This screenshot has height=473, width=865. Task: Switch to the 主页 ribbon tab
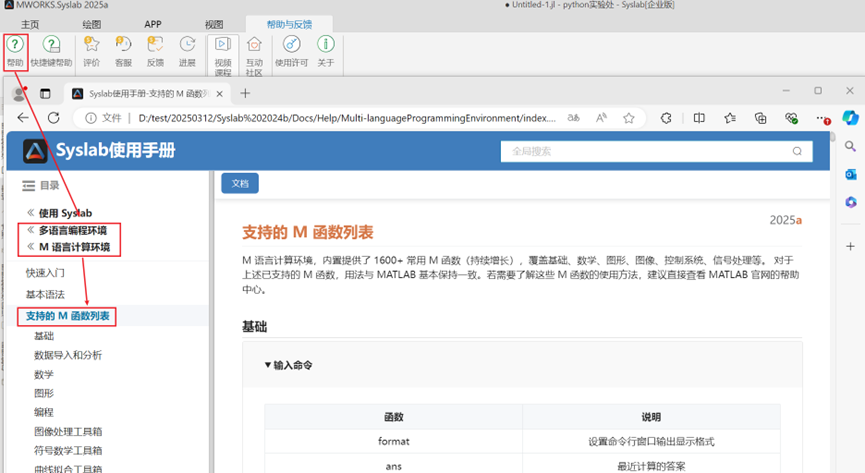click(x=30, y=24)
